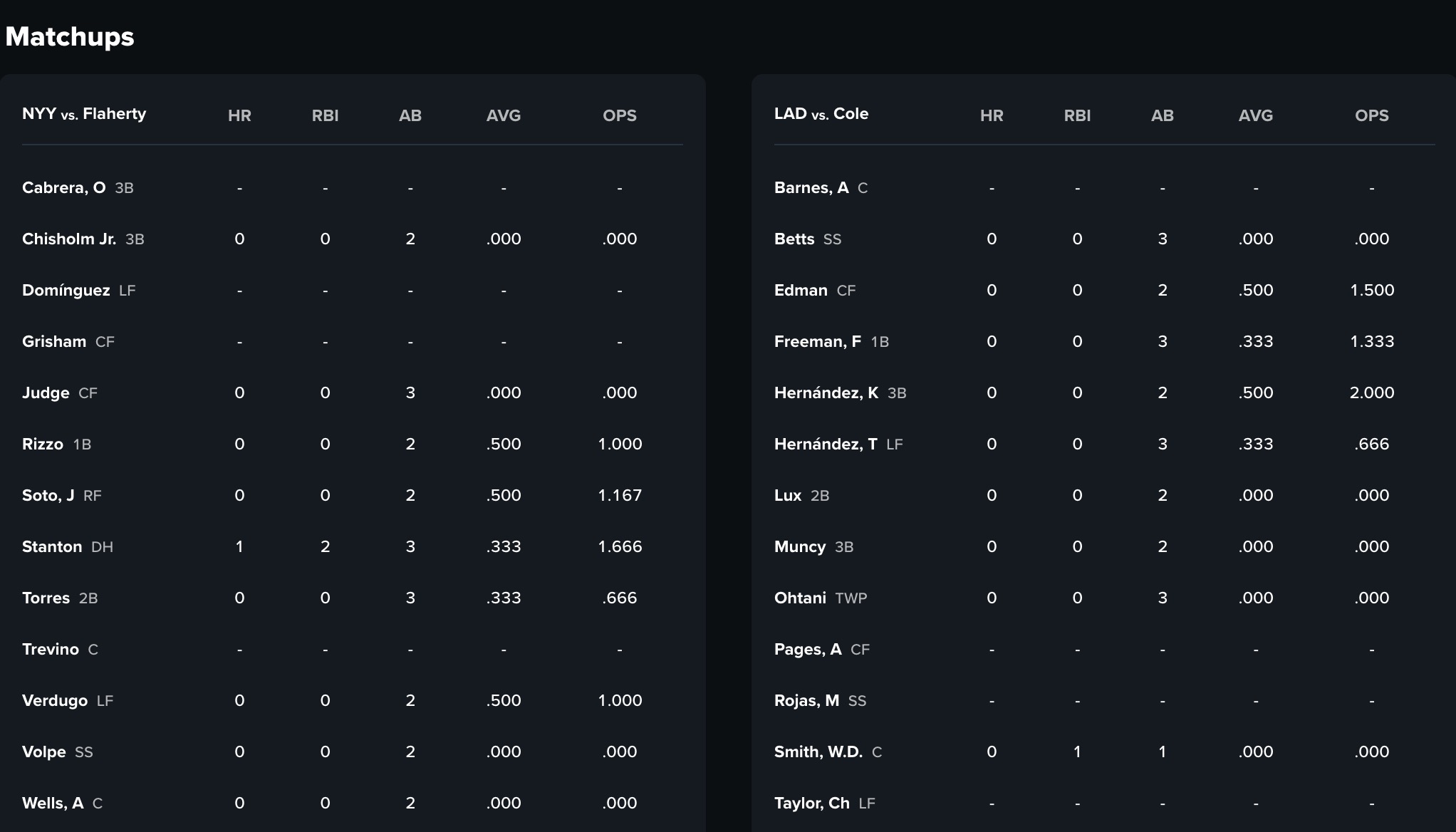
Task: Click HR column header in NYY table
Action: point(239,115)
